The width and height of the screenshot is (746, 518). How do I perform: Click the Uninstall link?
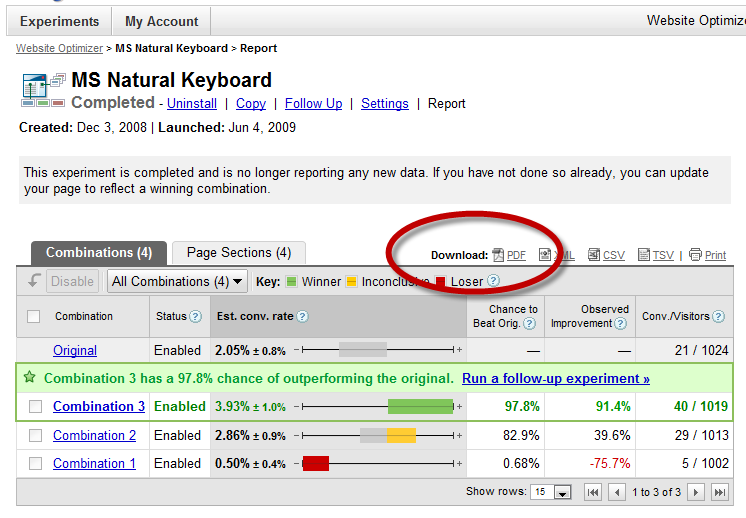[192, 103]
